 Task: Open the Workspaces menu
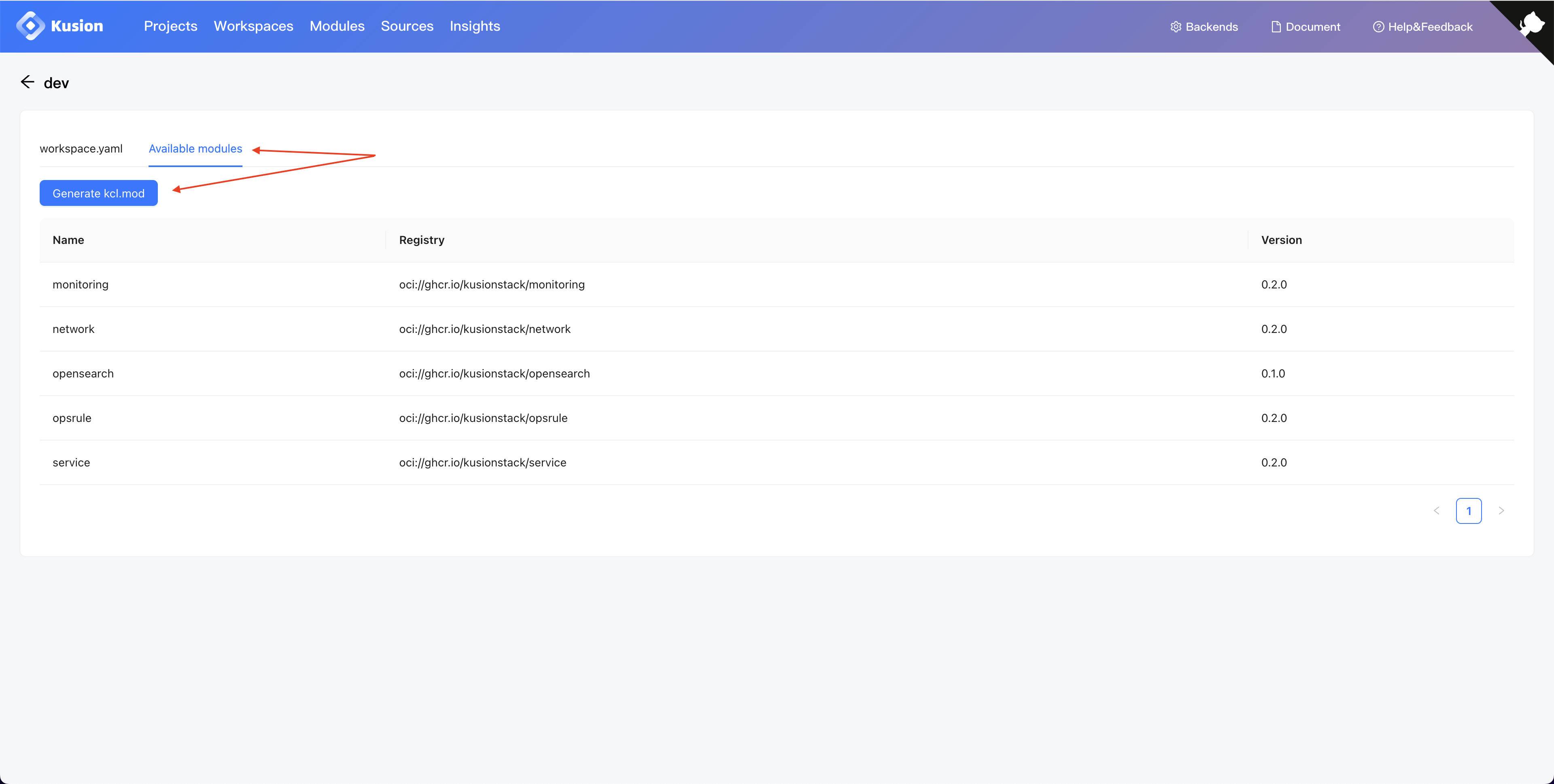253,26
